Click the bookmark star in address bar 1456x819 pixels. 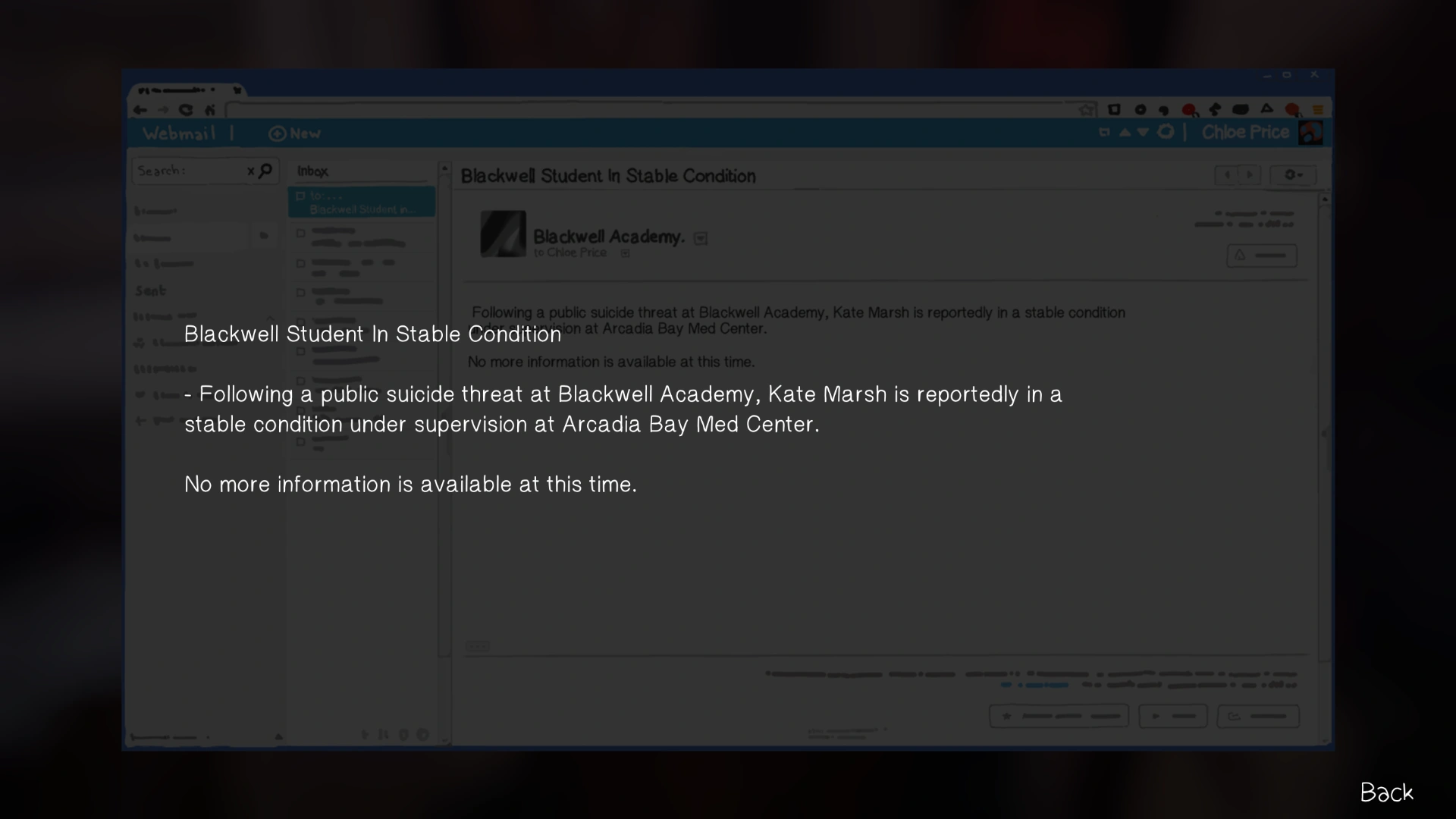pyautogui.click(x=1087, y=111)
